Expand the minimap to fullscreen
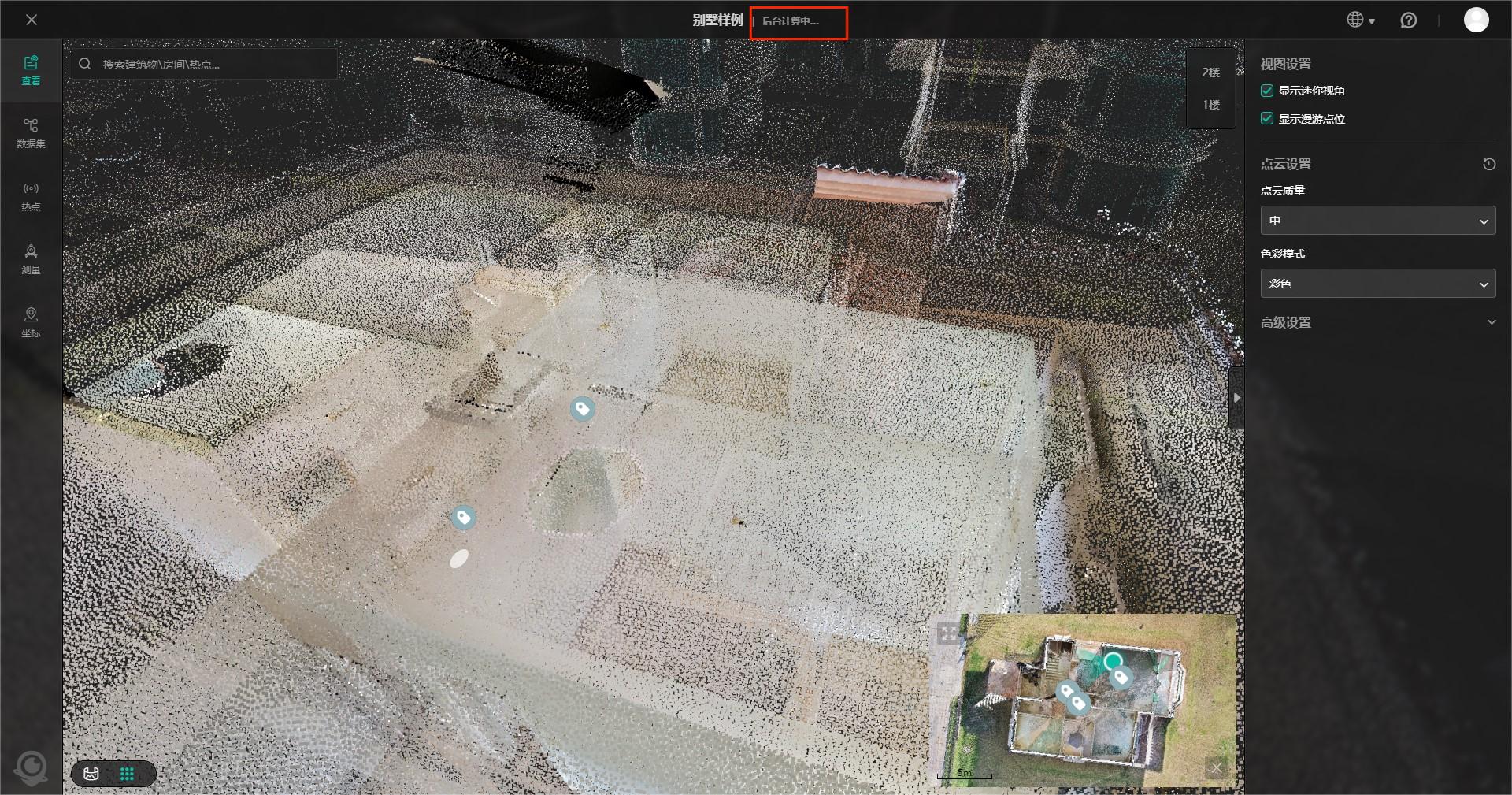Screen dimensions: 1512x795 tap(949, 633)
